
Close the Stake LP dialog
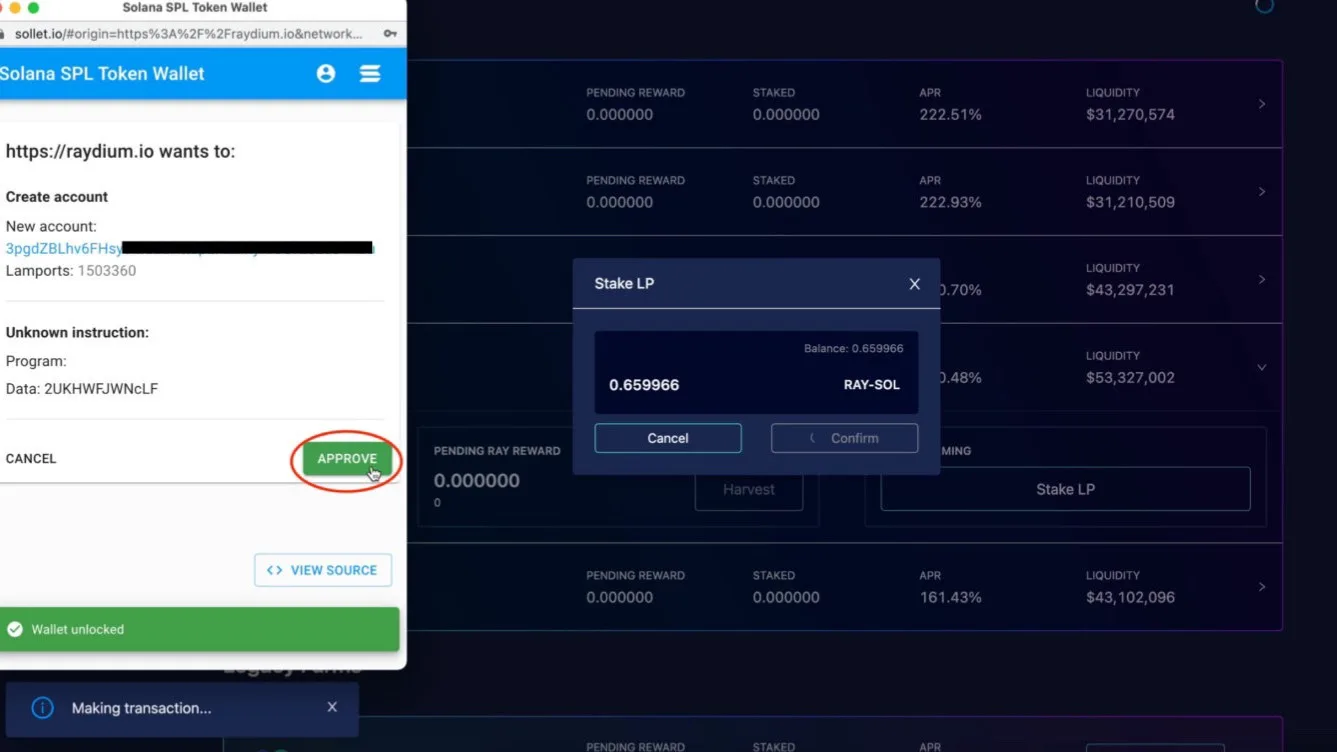[x=914, y=284]
